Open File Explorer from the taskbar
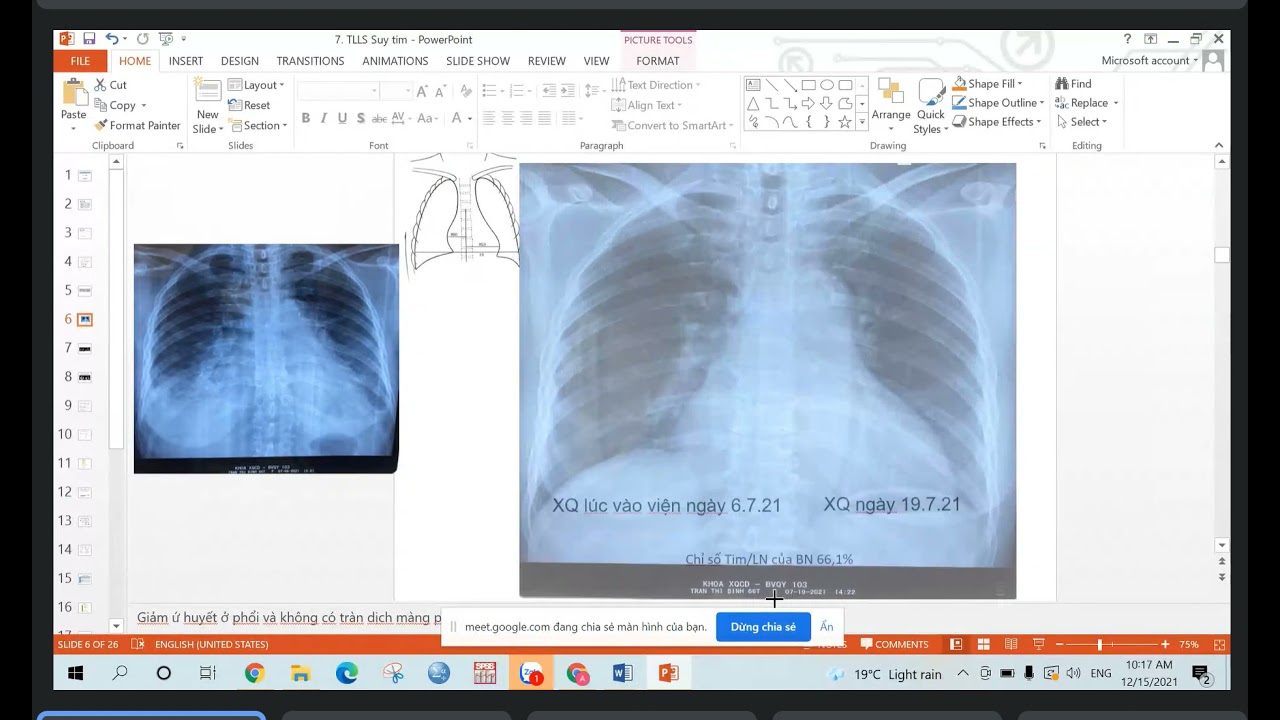The height and width of the screenshot is (720, 1280). (x=300, y=673)
